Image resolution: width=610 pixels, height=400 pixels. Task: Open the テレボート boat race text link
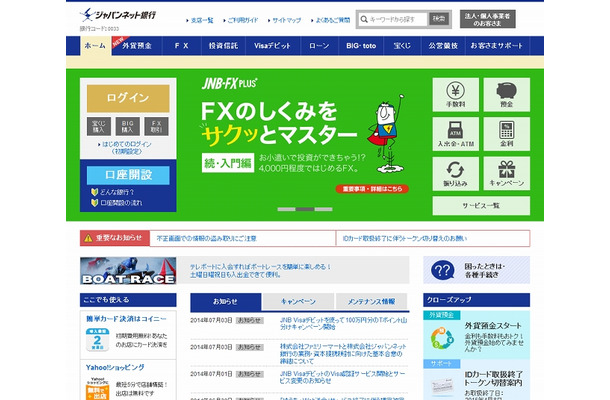pyautogui.click(x=260, y=270)
